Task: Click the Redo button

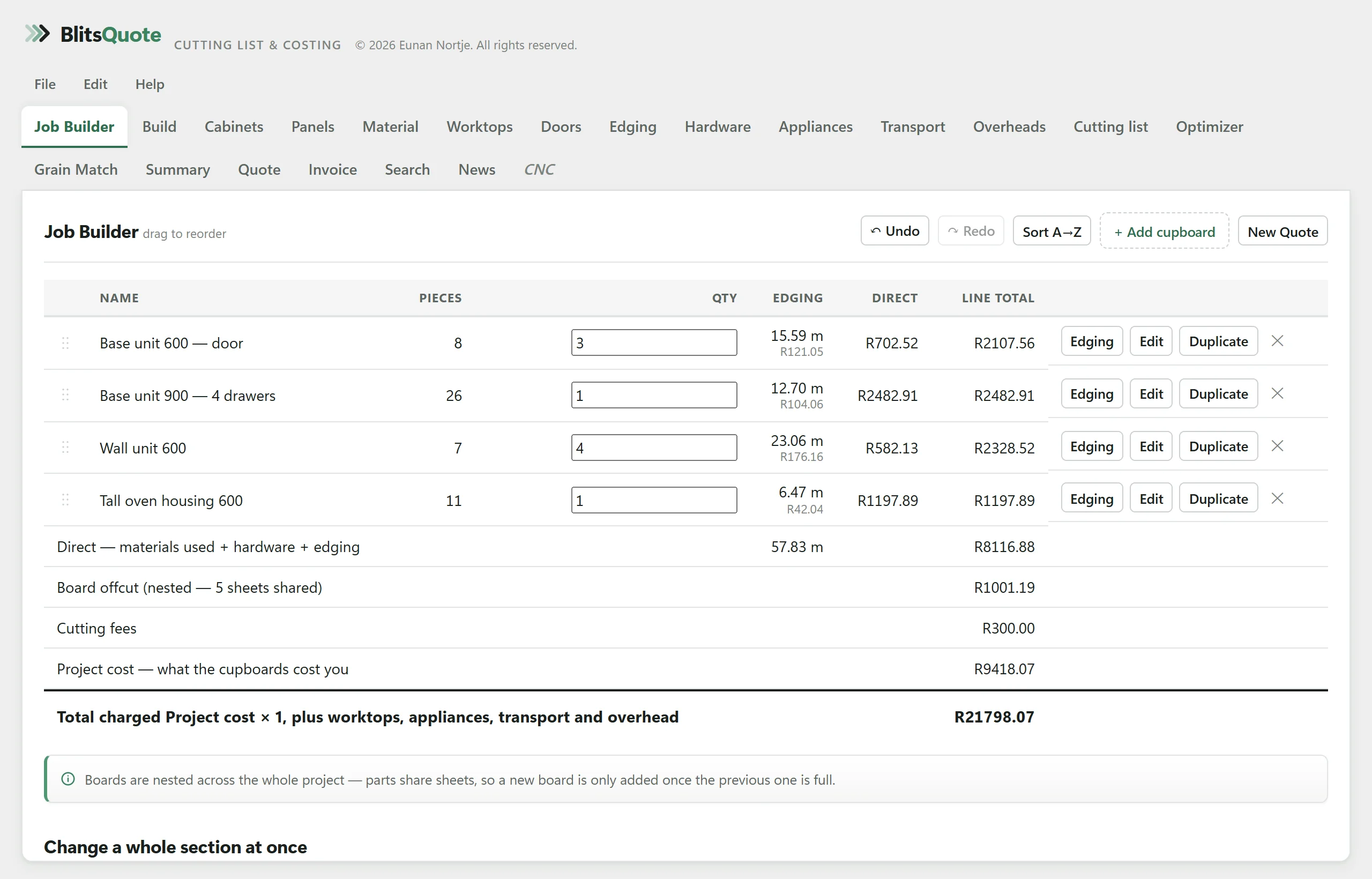Action: 971,230
